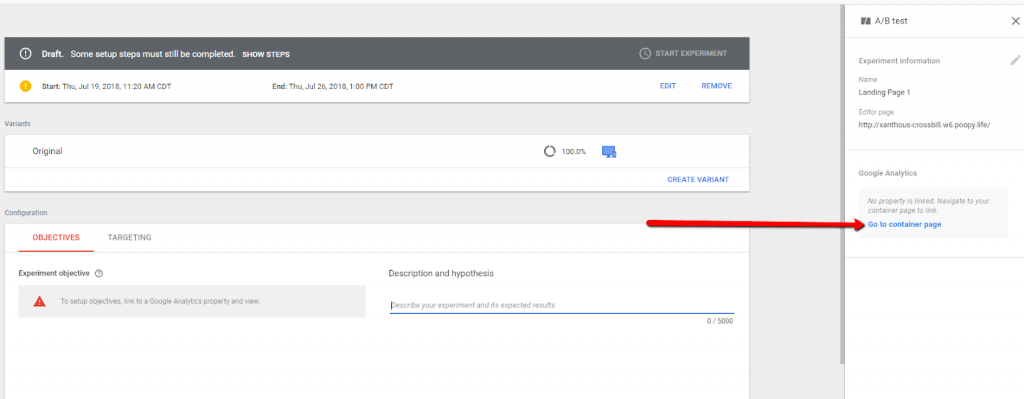Click the draft info exclamation icon
This screenshot has width=1024, height=399.
25,54
